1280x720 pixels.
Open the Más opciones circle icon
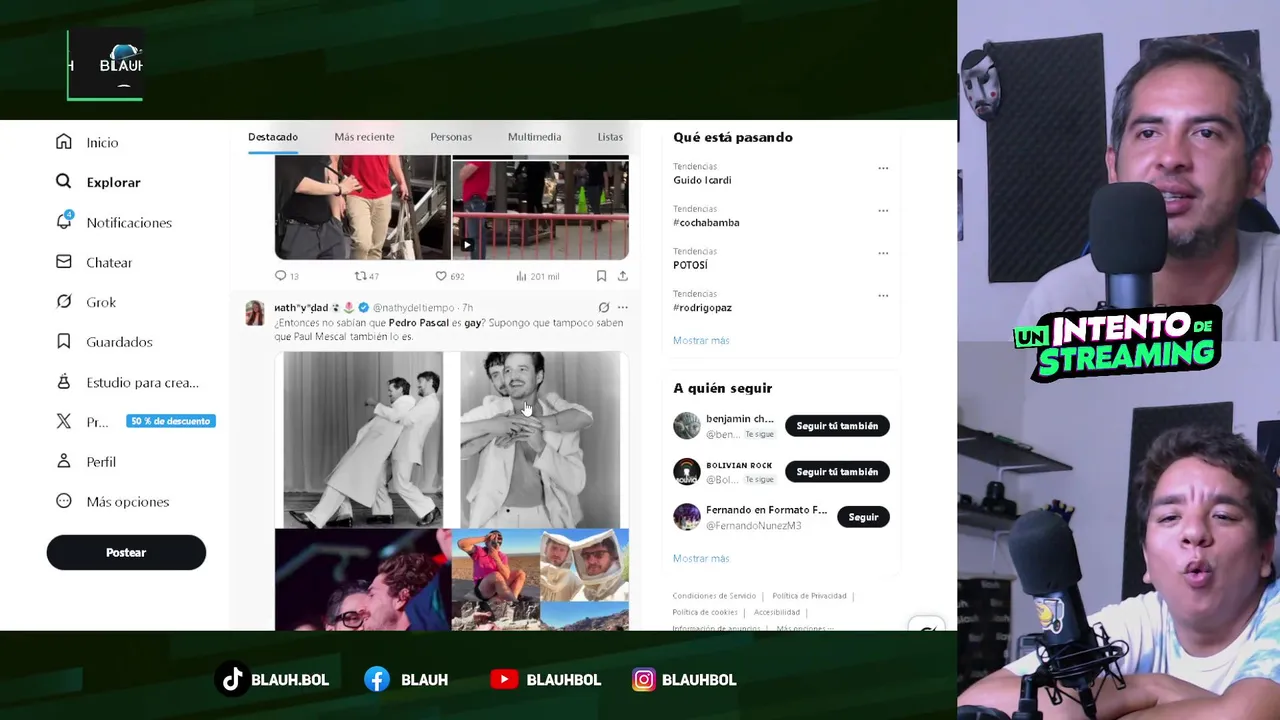point(64,501)
